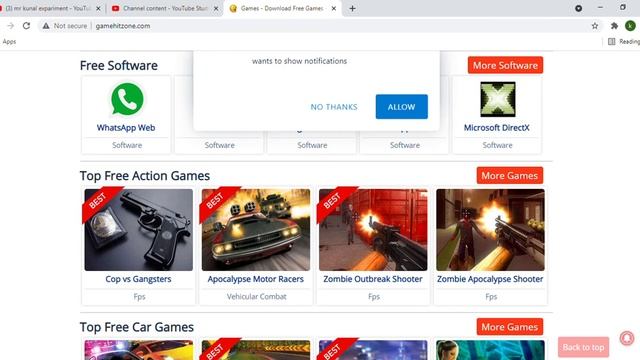Open Cop vs Gangsters title link
This screenshot has width=640, height=360.
[x=138, y=279]
